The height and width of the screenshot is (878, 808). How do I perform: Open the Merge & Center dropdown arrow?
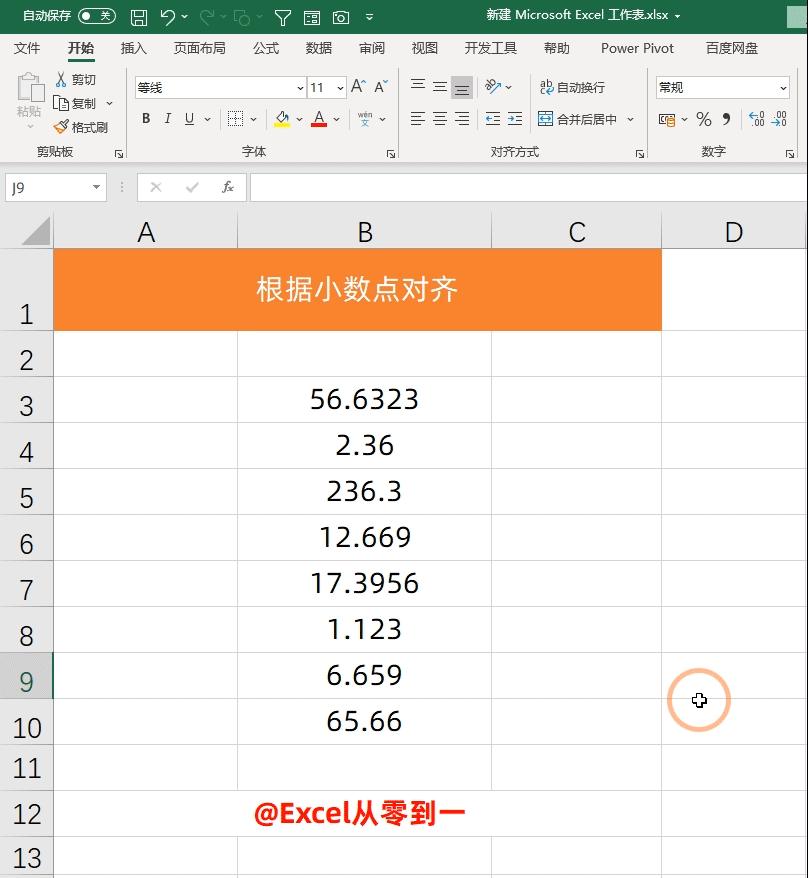point(629,119)
